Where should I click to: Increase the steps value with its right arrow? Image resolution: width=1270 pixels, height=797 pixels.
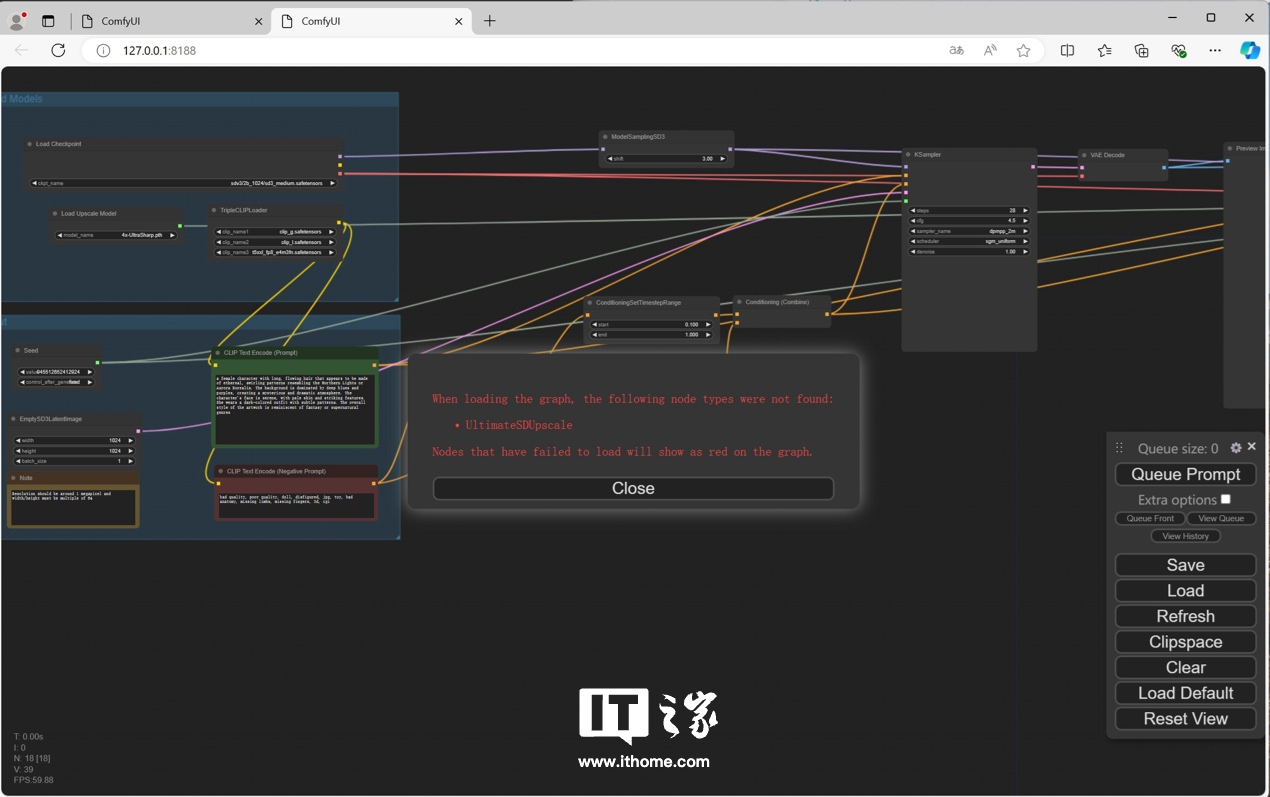tap(1025, 210)
